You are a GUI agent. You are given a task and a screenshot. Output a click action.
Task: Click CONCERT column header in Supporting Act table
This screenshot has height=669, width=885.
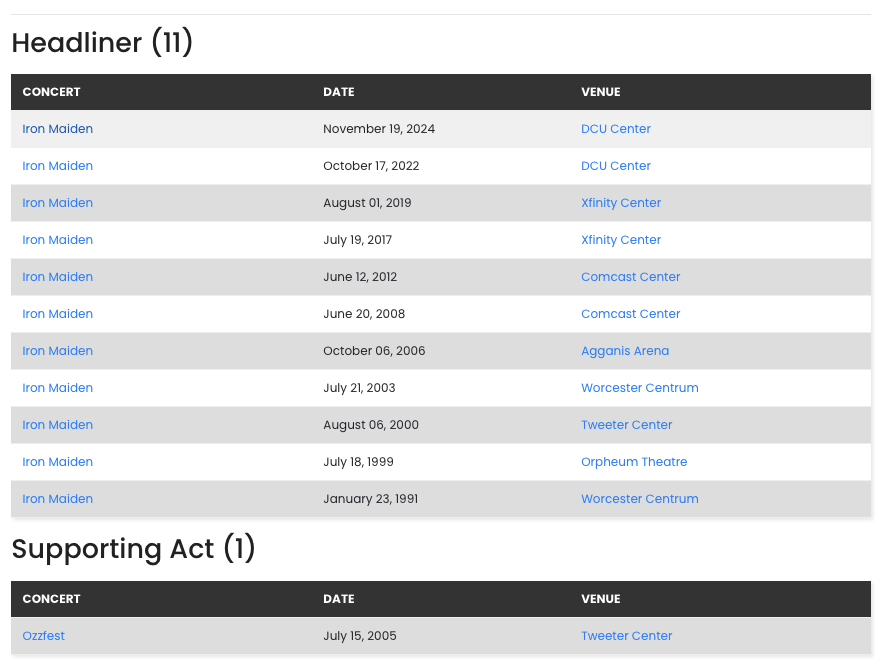(x=51, y=599)
